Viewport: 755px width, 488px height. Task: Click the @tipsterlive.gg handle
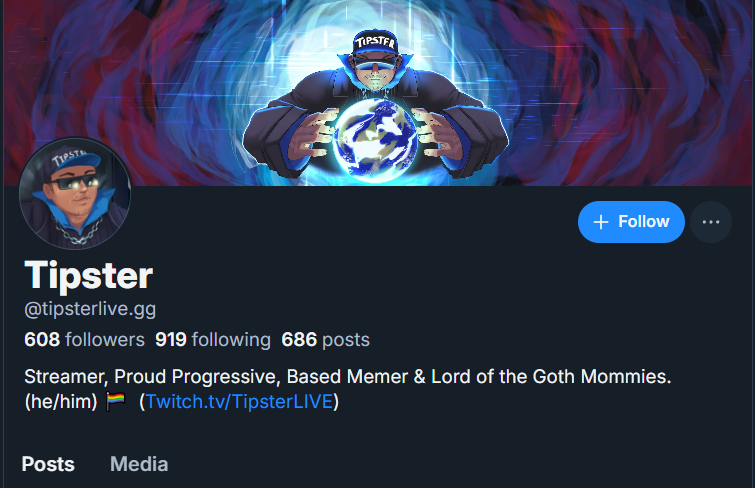90,309
